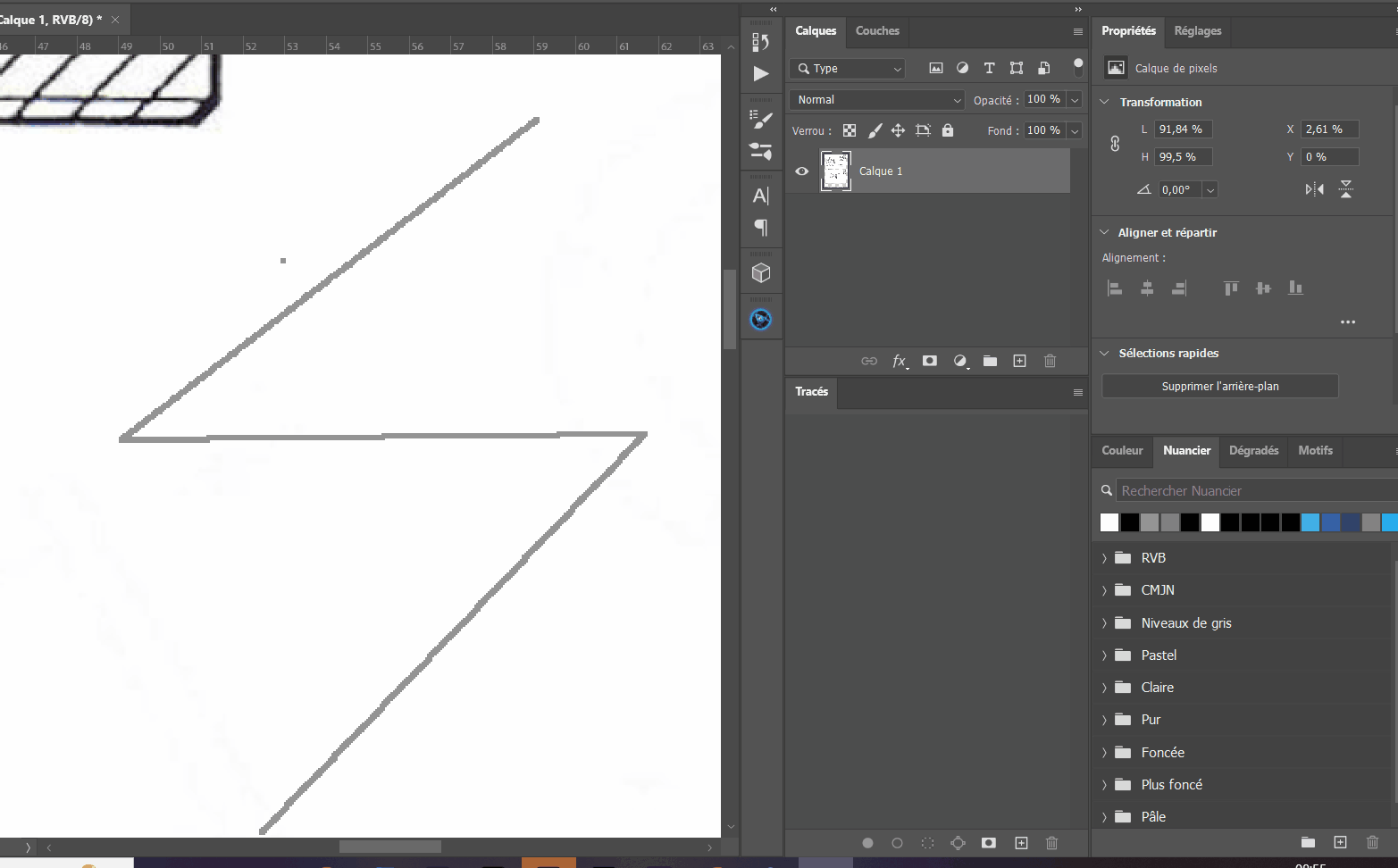1398x868 pixels.
Task: Toggle pixel layer filter
Action: 936,68
